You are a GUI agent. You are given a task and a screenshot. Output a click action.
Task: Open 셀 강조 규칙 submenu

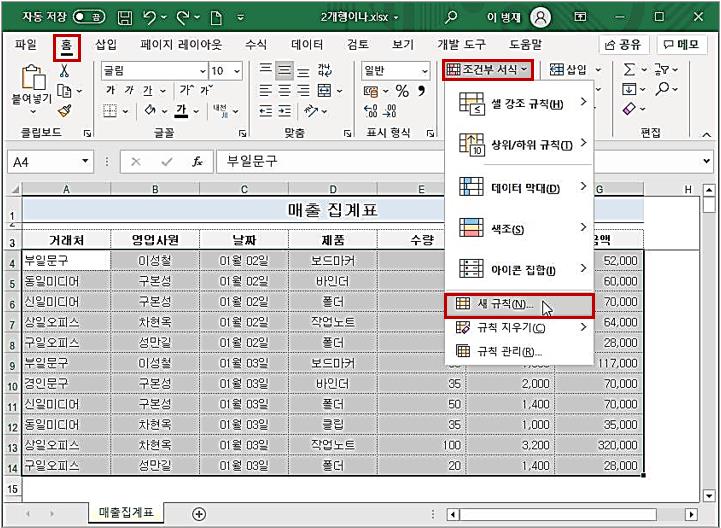tap(519, 103)
